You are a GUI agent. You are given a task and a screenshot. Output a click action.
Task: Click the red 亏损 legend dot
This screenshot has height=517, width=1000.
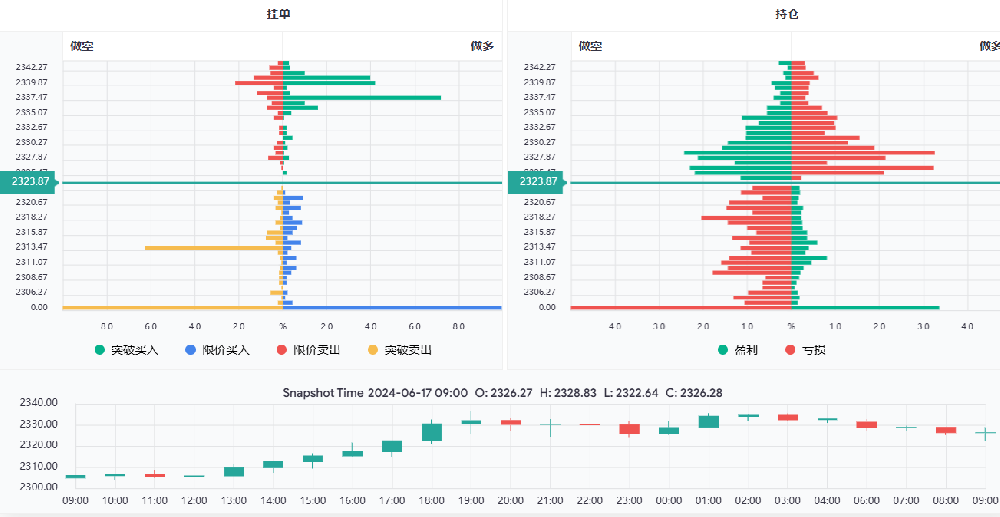tap(790, 350)
